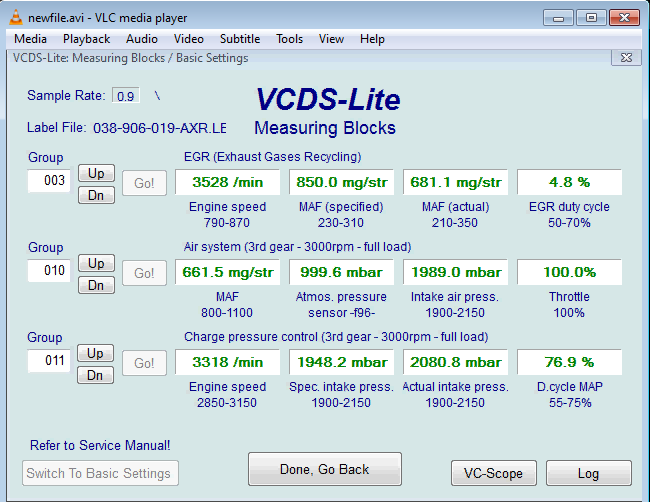Open the Subtitle menu
Image resolution: width=650 pixels, height=502 pixels.
pos(240,39)
